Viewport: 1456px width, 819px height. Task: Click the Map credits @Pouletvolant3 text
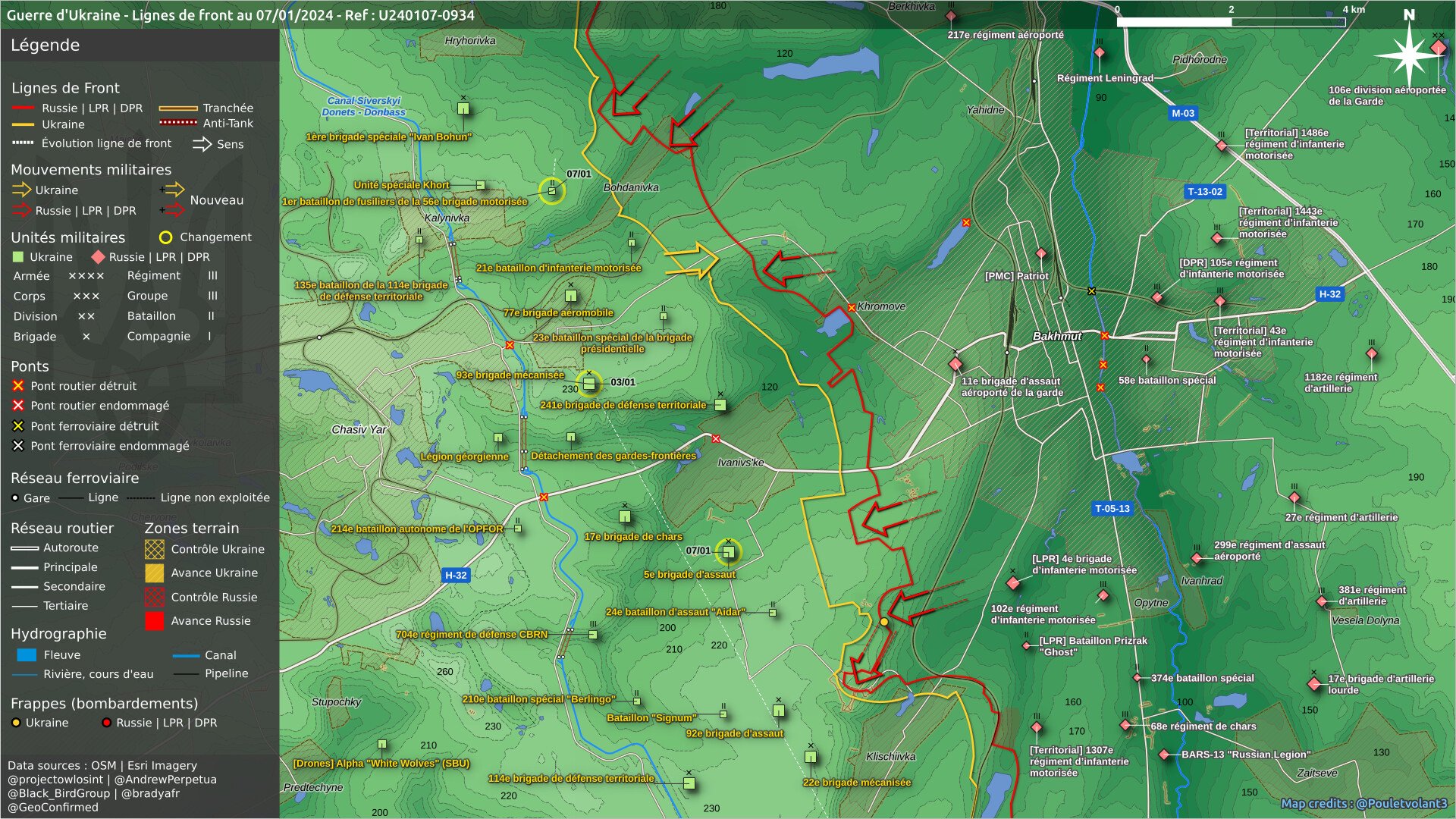(x=1364, y=803)
